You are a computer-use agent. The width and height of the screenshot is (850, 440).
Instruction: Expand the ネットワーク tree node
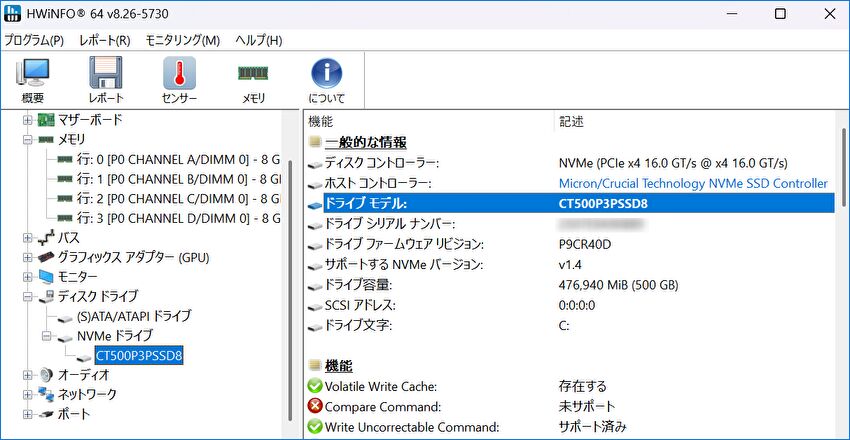point(28,394)
